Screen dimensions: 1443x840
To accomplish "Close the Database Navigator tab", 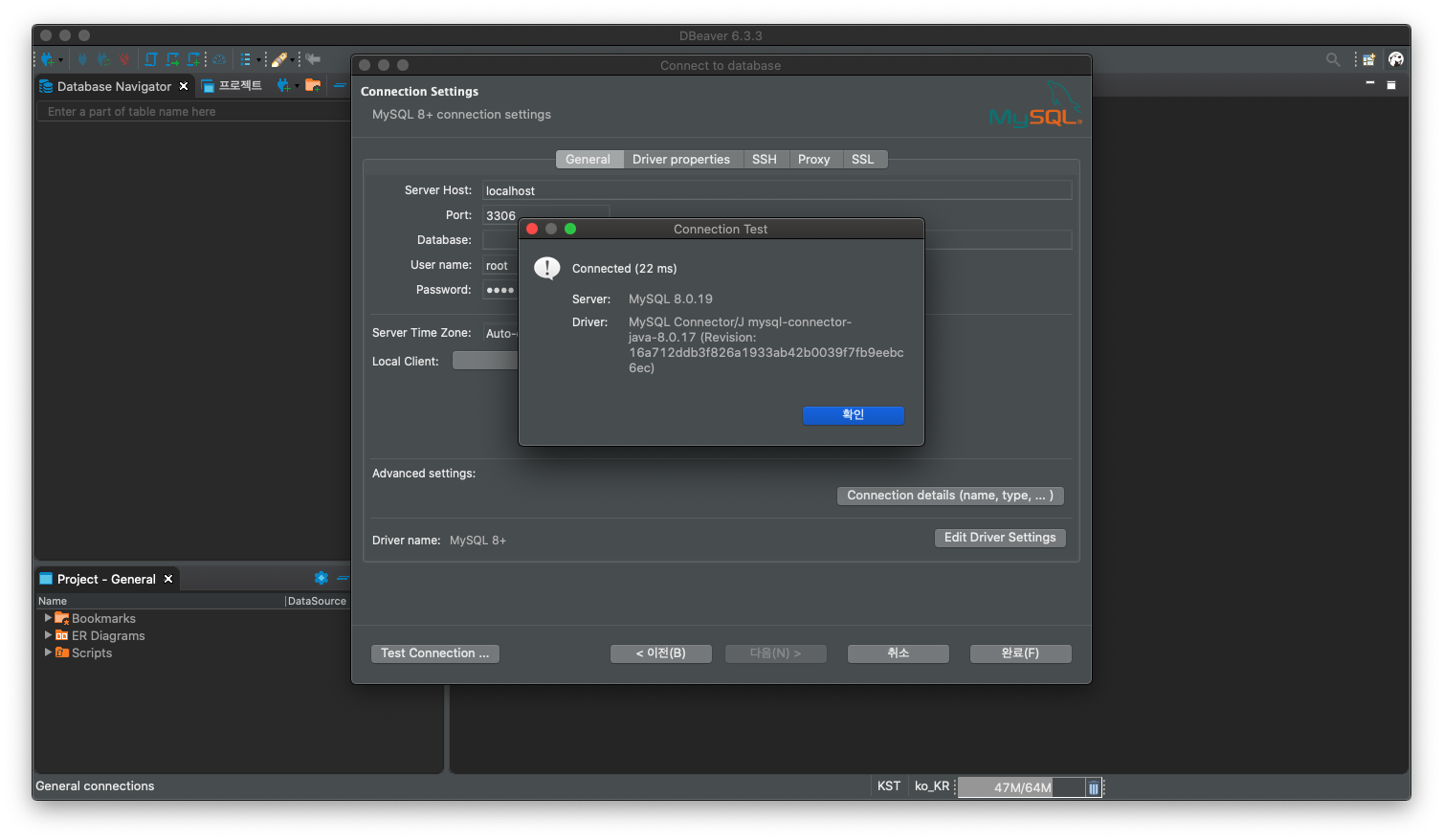I will point(184,86).
